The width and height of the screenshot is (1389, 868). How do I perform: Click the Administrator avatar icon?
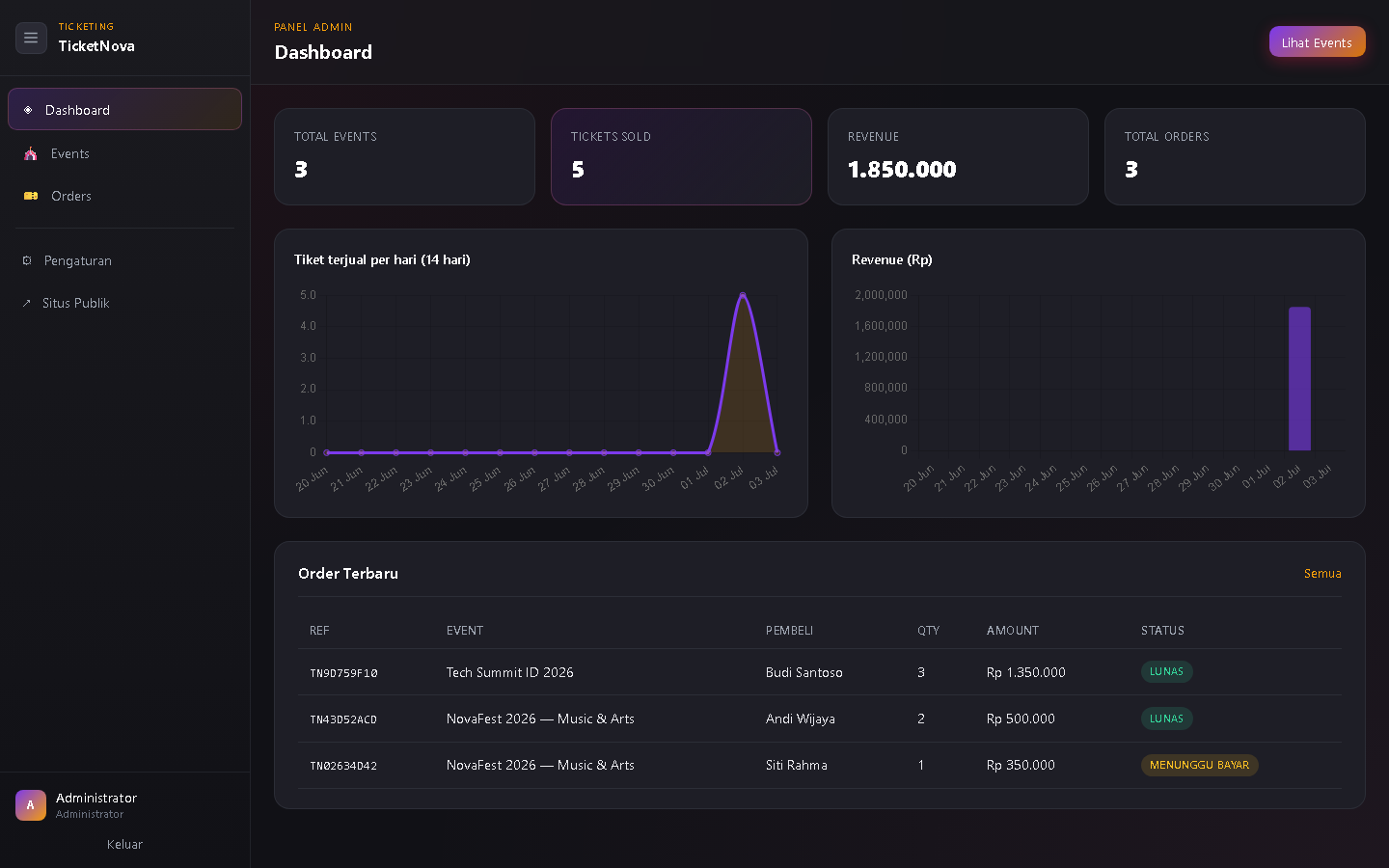31,805
